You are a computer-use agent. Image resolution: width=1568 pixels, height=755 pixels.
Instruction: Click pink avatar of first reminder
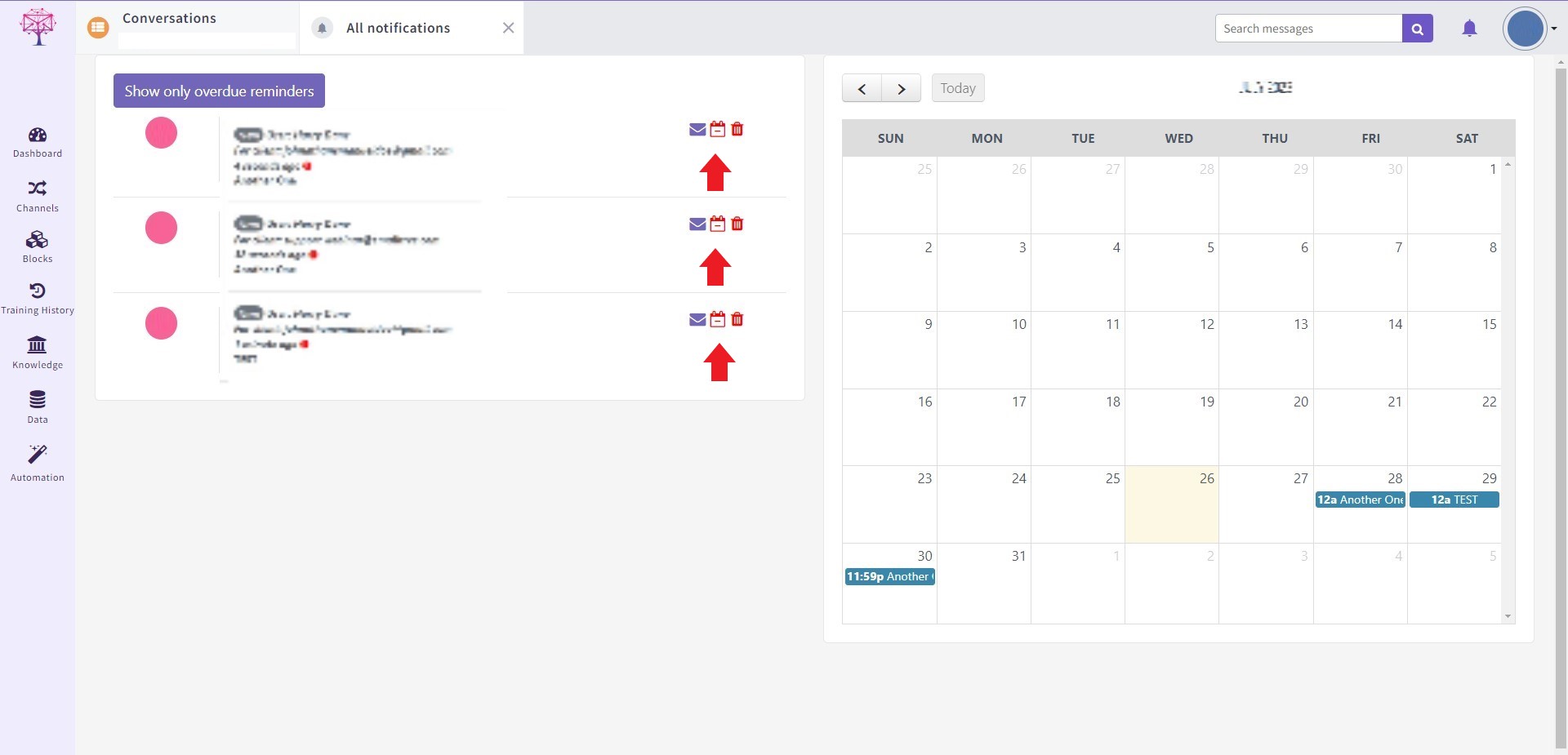[161, 132]
